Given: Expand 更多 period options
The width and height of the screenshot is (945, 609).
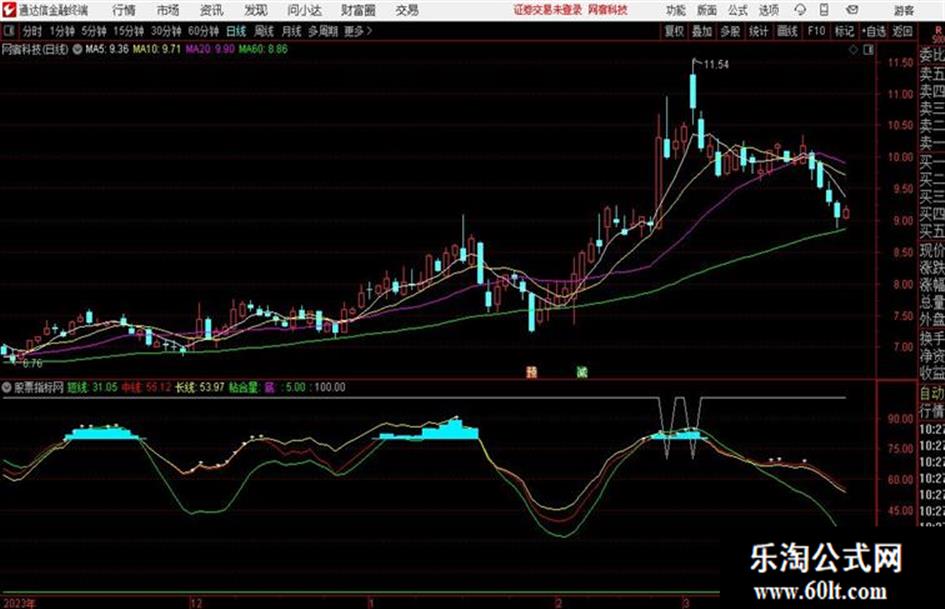Looking at the screenshot, I should click(x=358, y=31).
